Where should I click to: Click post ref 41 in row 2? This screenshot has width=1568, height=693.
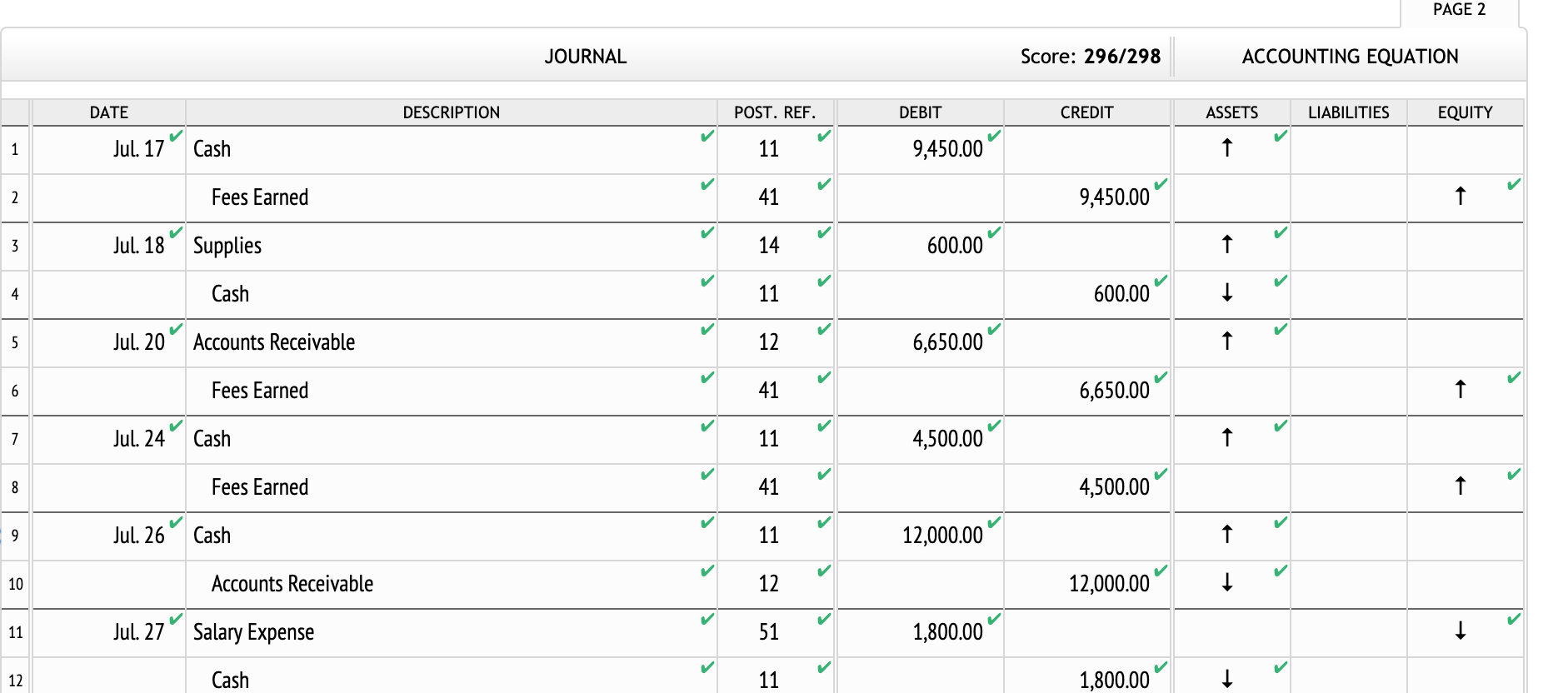tap(768, 197)
